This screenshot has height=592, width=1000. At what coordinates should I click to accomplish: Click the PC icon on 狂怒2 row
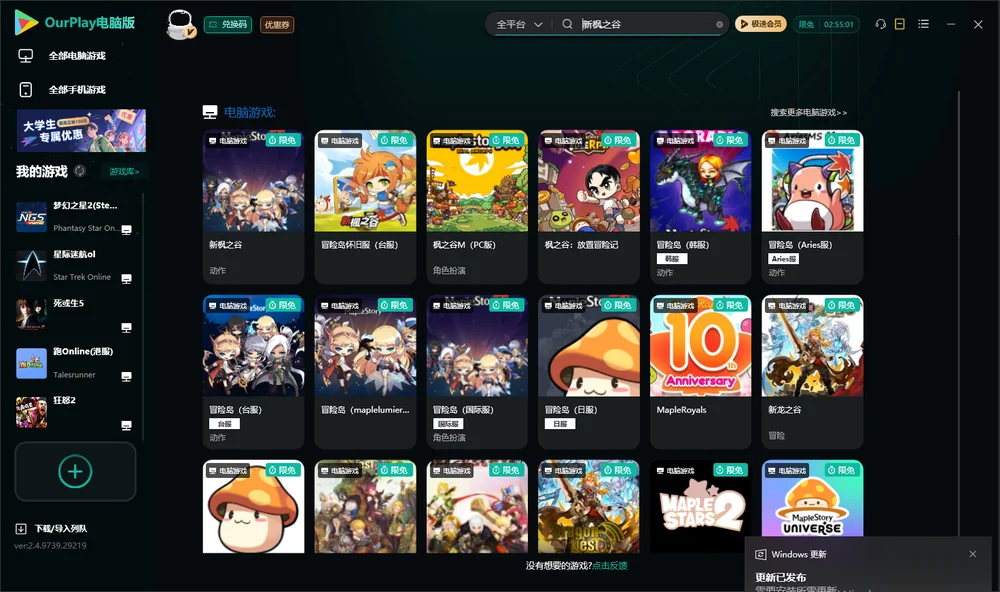(126, 426)
